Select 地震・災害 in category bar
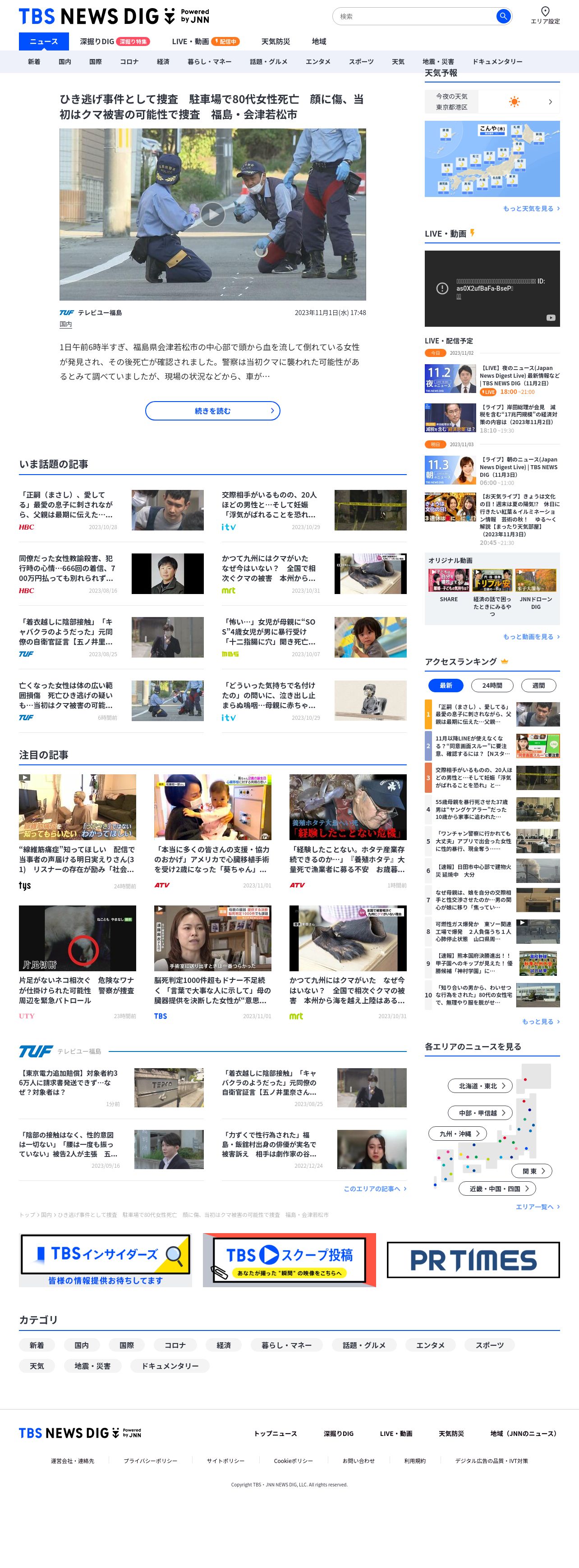579x1568 pixels. (438, 61)
